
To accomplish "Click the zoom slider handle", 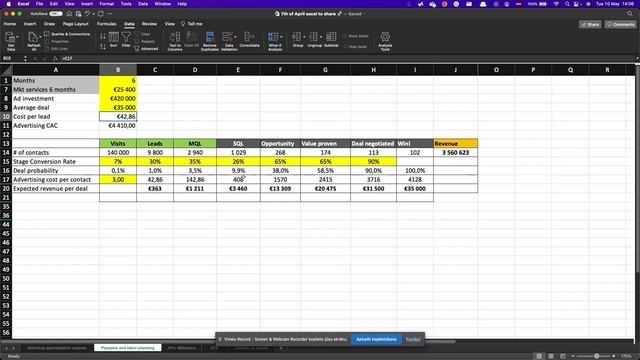I will click(x=596, y=356).
